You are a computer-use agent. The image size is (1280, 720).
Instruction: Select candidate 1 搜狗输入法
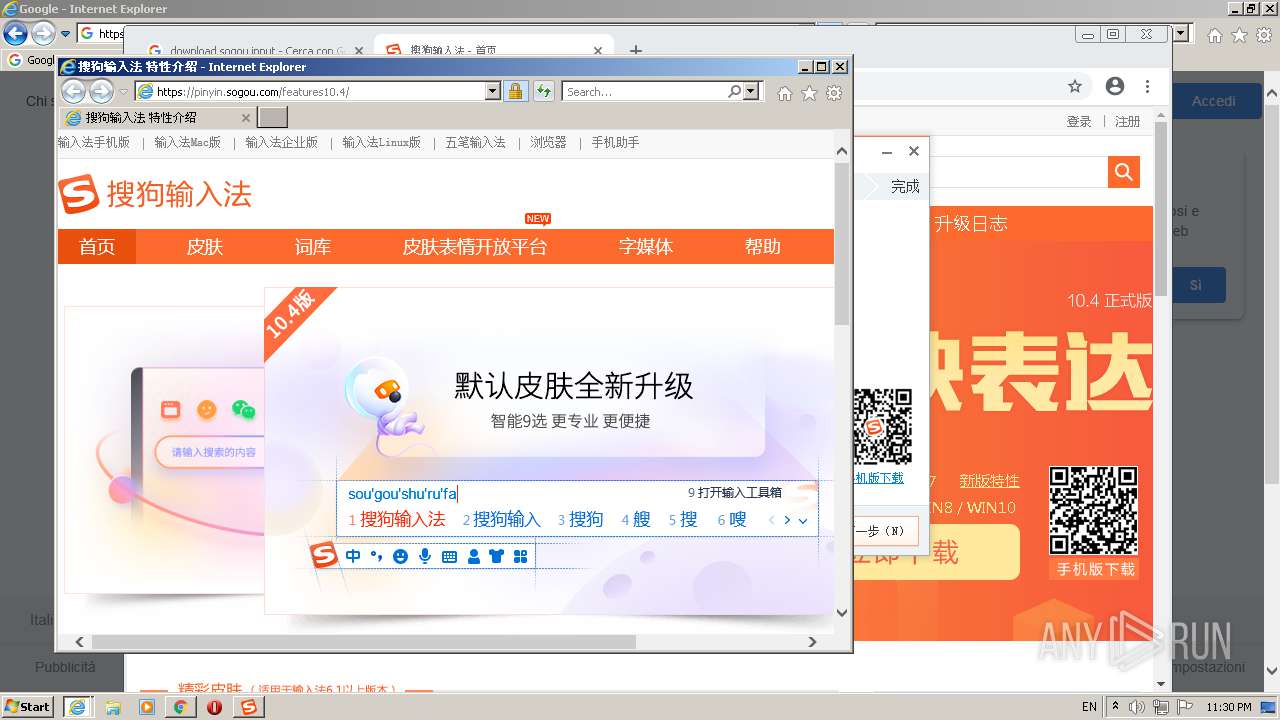pos(397,520)
